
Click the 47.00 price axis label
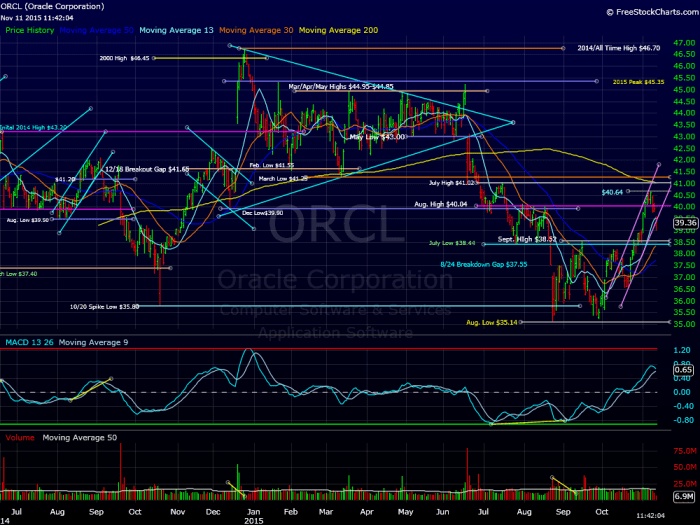coord(684,43)
